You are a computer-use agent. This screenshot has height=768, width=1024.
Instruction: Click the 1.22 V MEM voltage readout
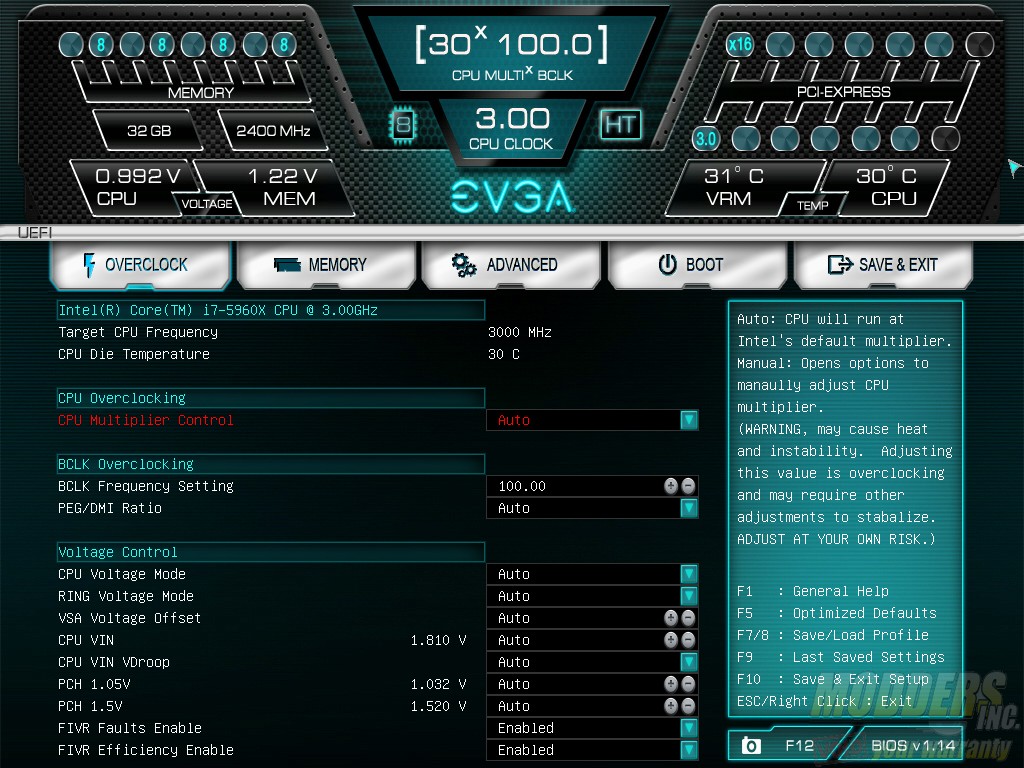[x=284, y=187]
